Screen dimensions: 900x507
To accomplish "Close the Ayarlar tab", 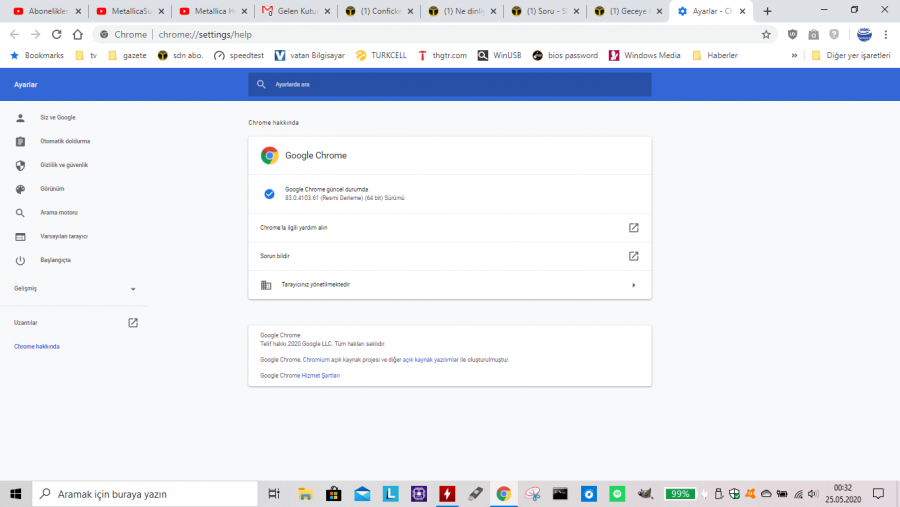I will click(742, 11).
